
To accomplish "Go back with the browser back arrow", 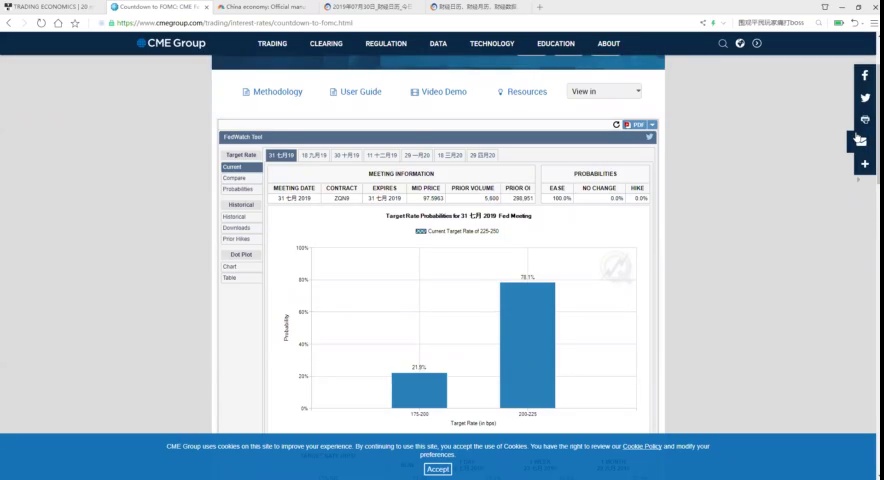I will tap(8, 23).
